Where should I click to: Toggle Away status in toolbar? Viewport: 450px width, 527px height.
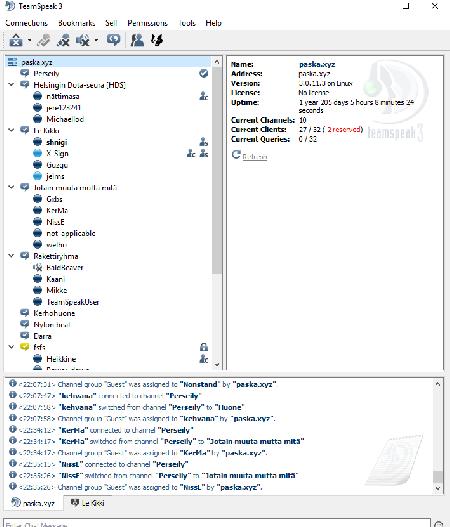pos(64,40)
